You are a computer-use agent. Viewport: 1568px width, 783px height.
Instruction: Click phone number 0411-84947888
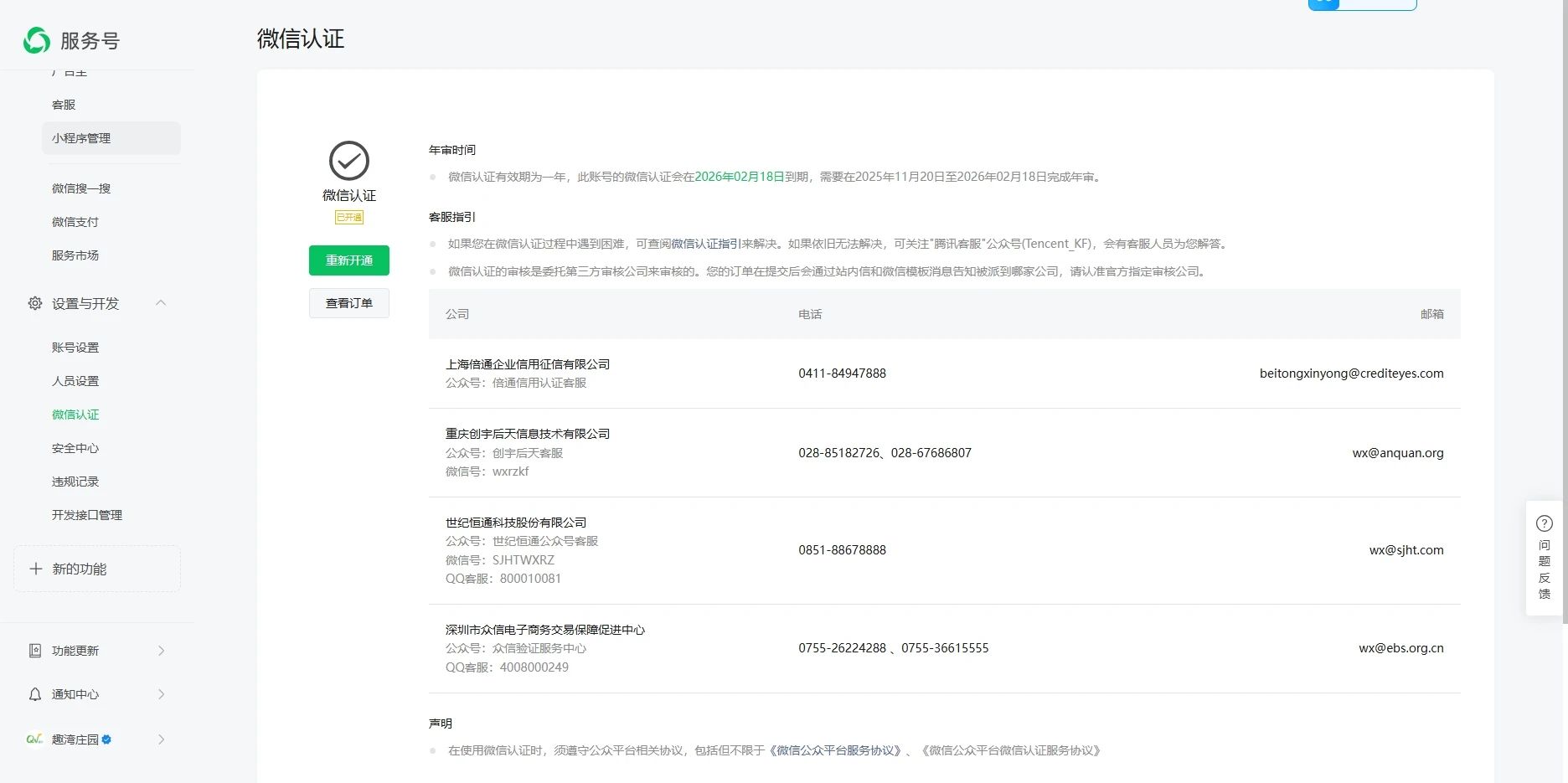(x=842, y=373)
